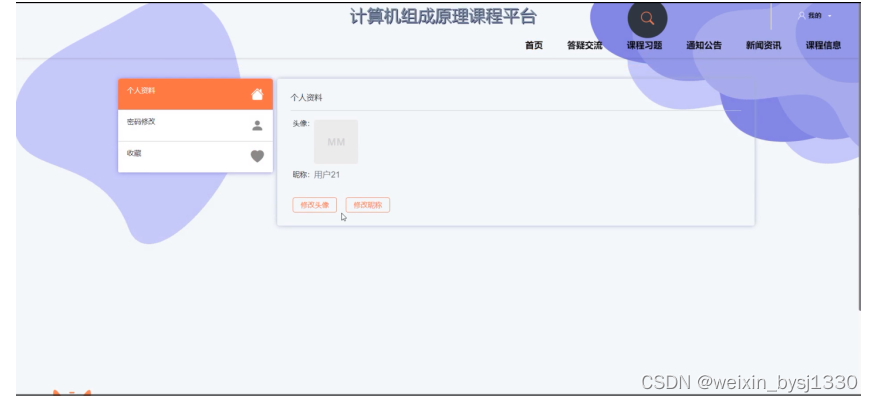Select 通知公告 in the top navigation
The image size is (873, 402).
(704, 46)
